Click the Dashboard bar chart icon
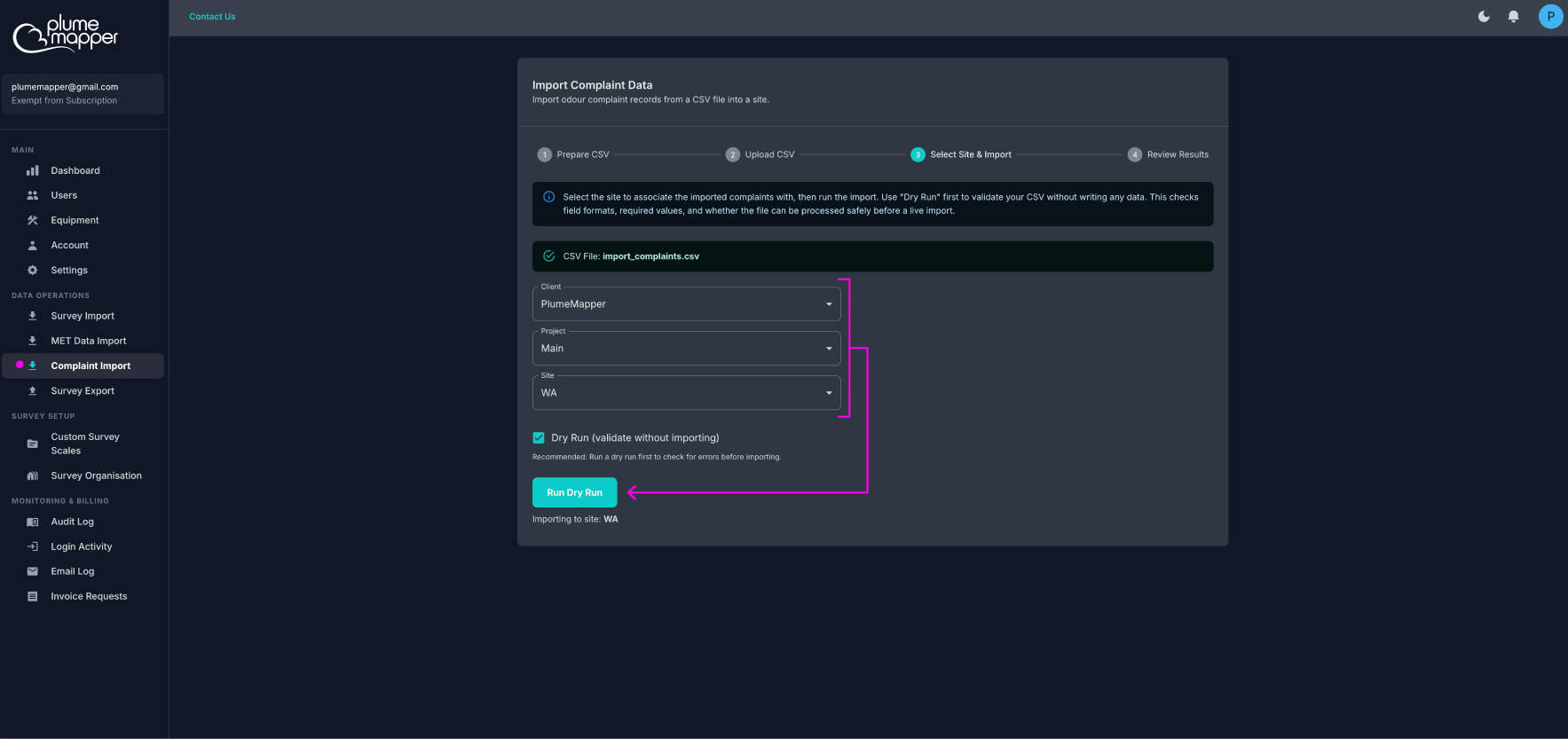Image resolution: width=1568 pixels, height=739 pixels. point(33,170)
